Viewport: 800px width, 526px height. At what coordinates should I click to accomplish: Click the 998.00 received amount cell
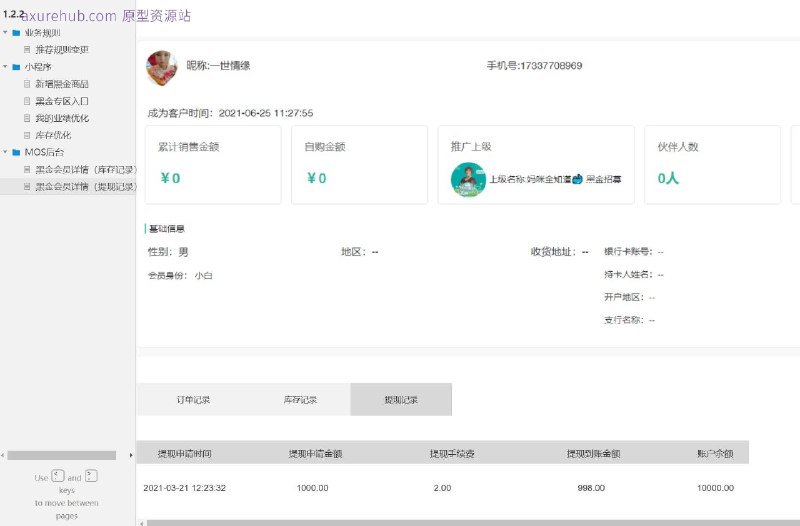pos(591,488)
